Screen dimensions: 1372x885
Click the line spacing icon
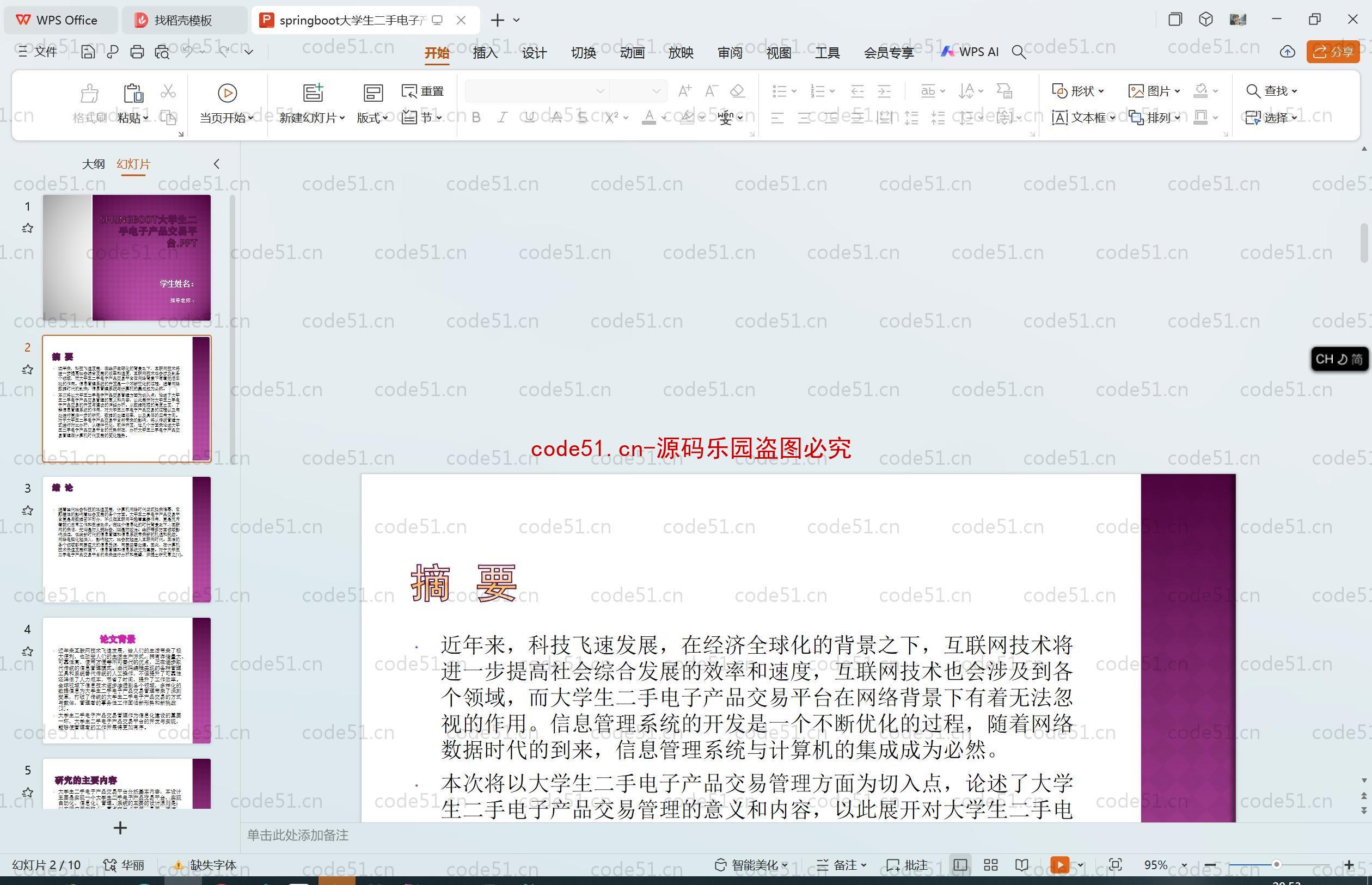pos(966,118)
